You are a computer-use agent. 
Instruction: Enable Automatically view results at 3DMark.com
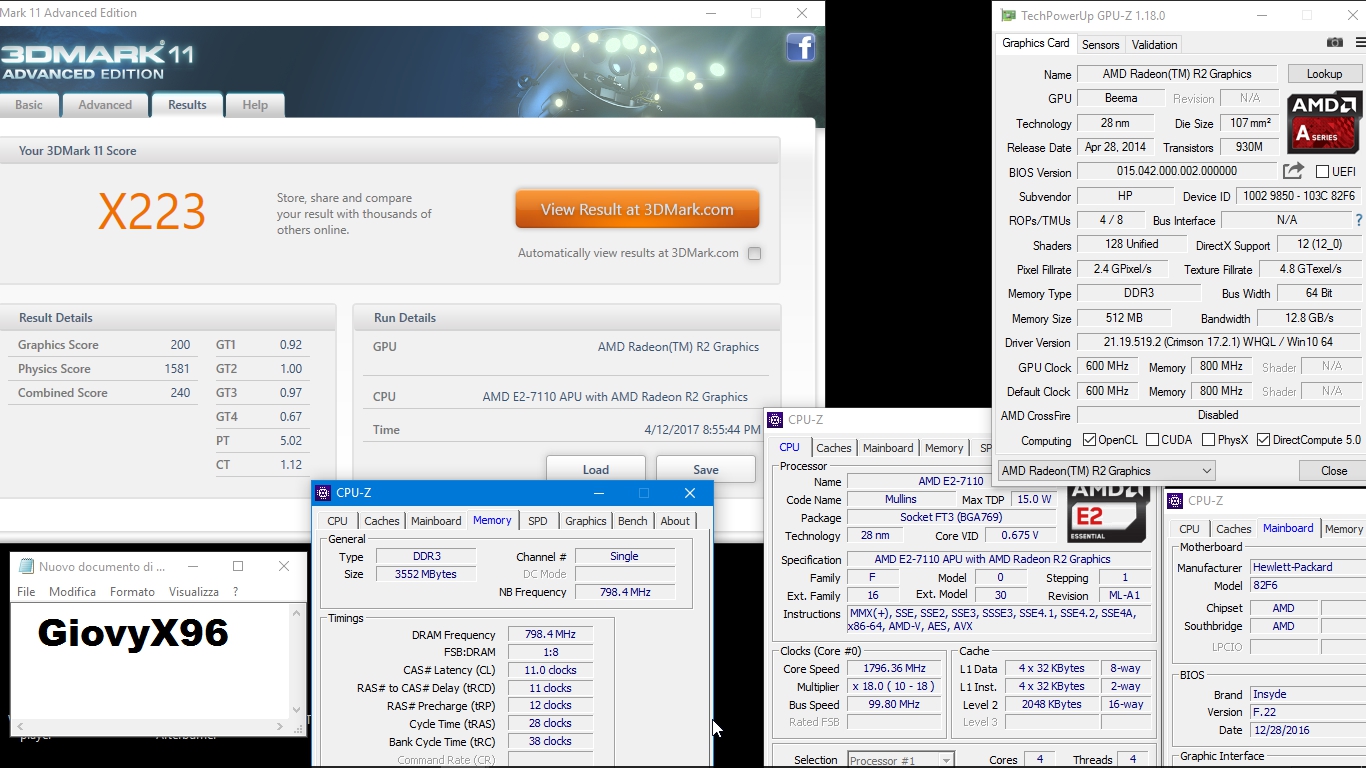coord(754,253)
